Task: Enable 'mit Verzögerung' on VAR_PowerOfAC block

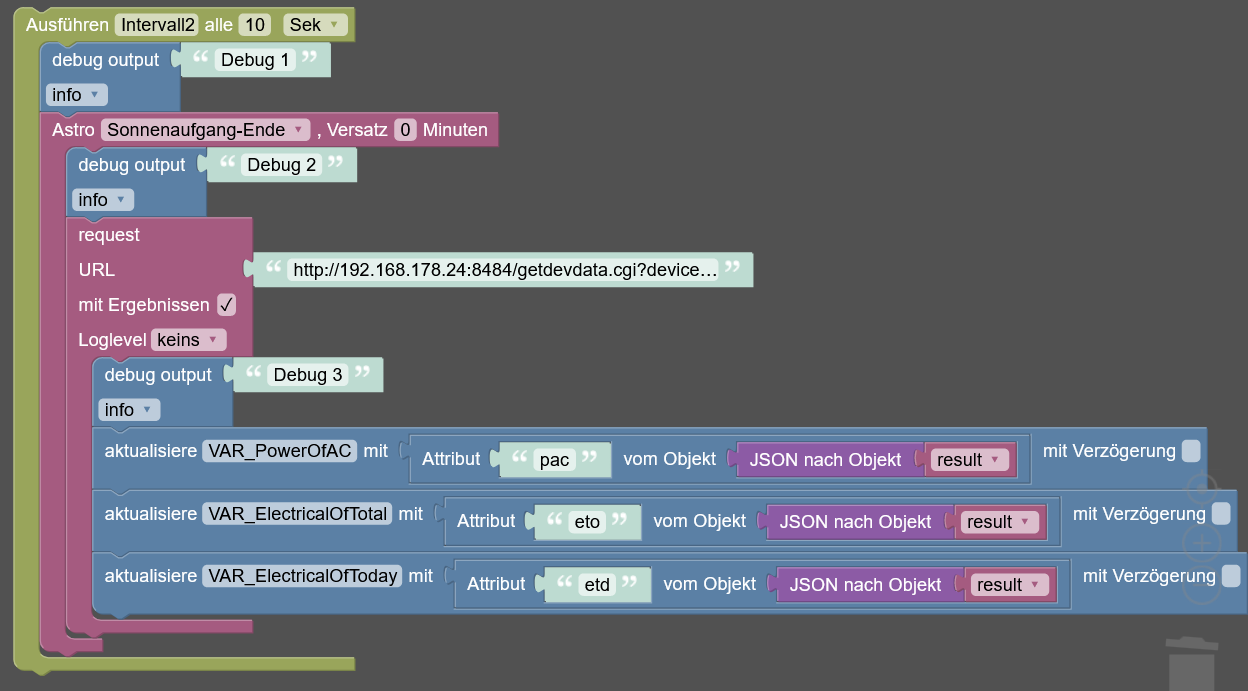Action: click(1190, 451)
